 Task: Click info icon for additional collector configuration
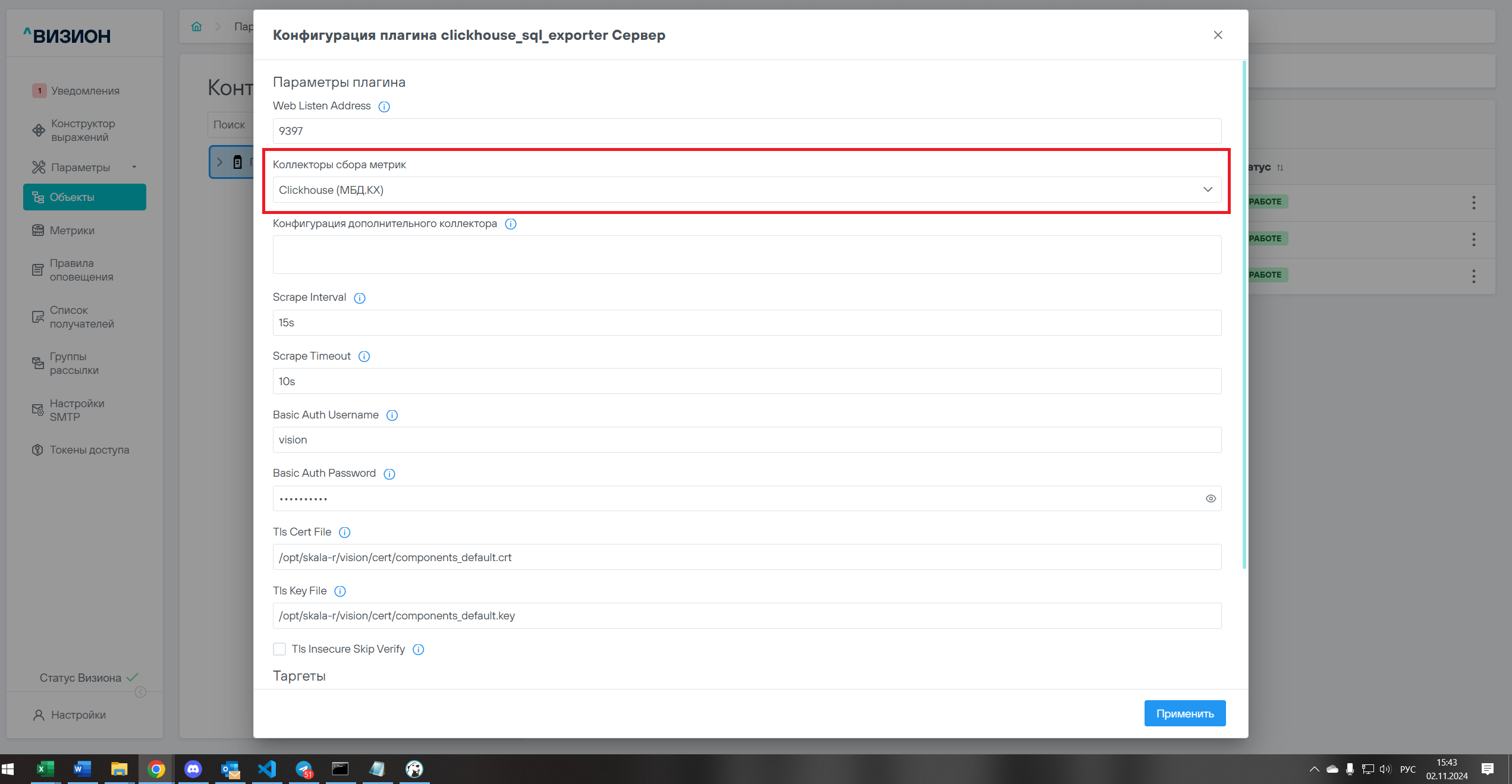[x=511, y=224]
